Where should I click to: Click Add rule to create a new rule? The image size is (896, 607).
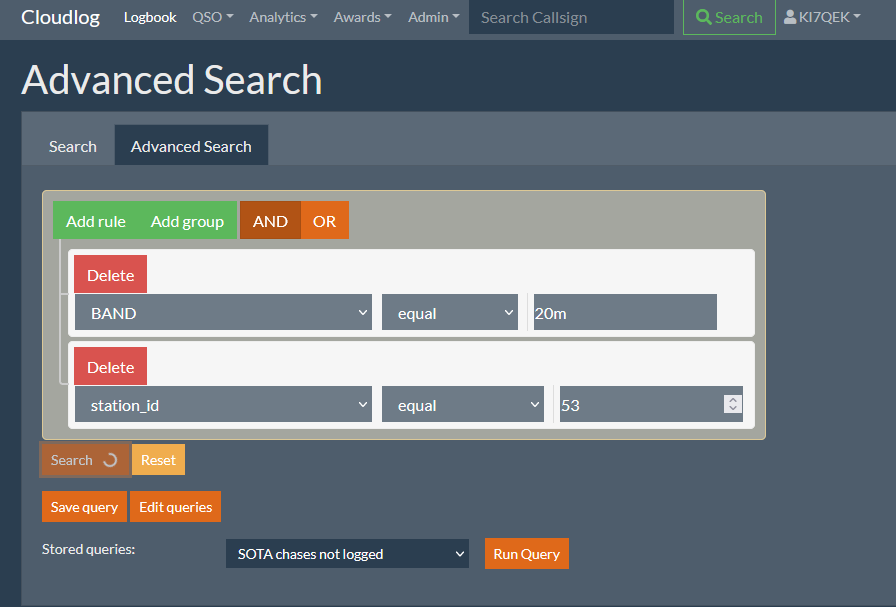click(95, 220)
